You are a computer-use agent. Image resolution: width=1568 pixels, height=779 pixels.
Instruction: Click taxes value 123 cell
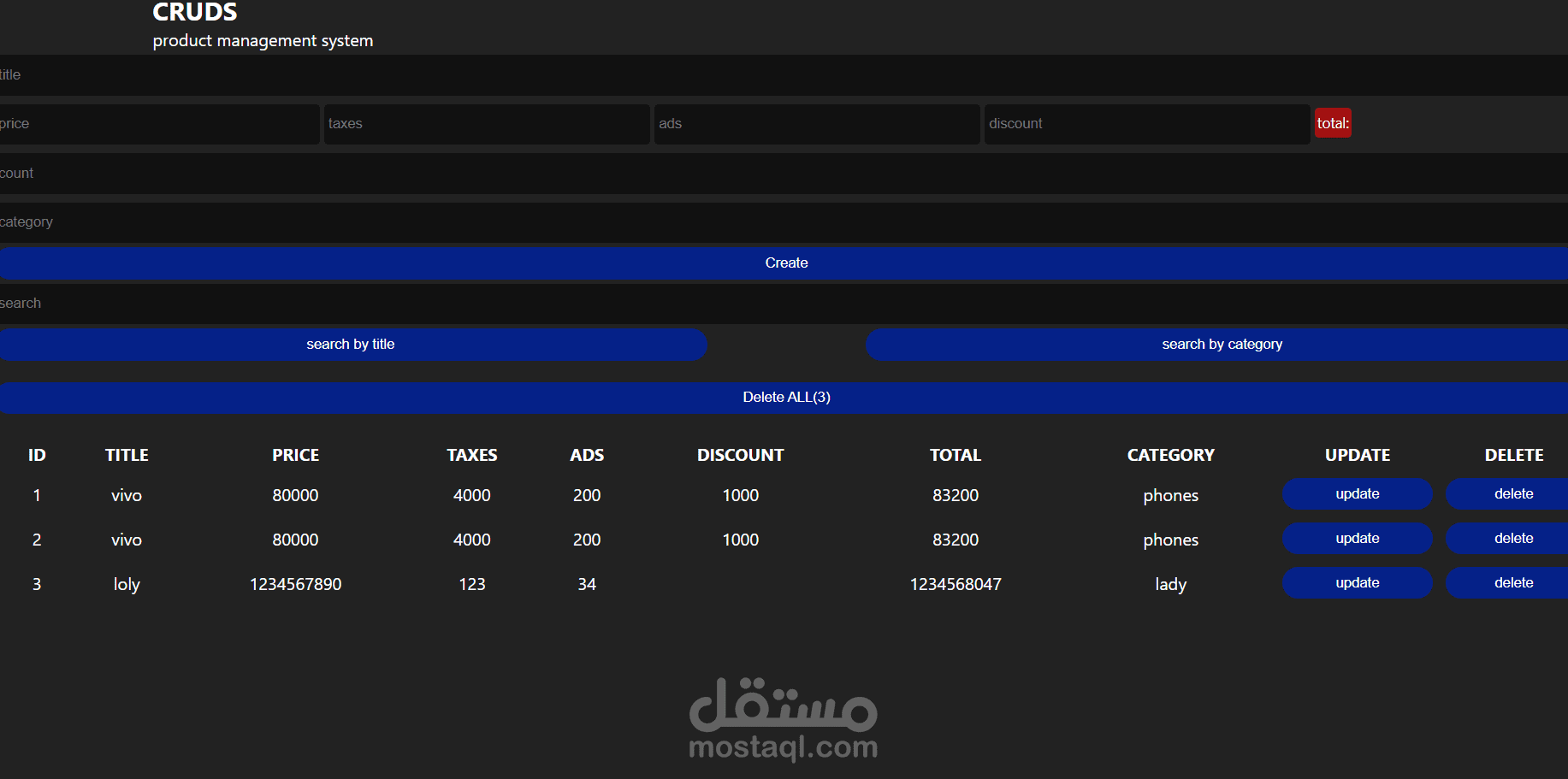[472, 584]
